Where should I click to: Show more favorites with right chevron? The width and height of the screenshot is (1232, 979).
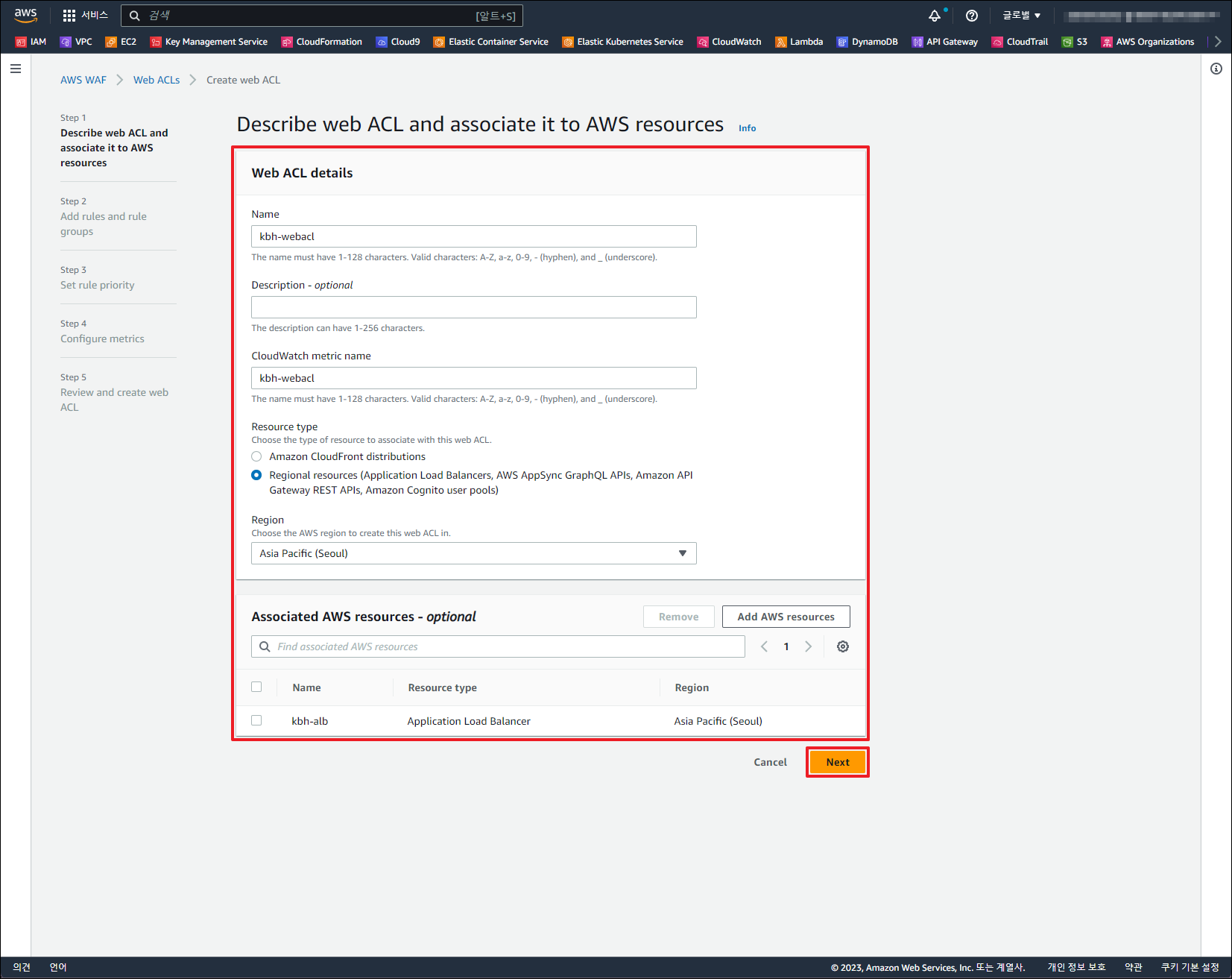(x=1218, y=42)
